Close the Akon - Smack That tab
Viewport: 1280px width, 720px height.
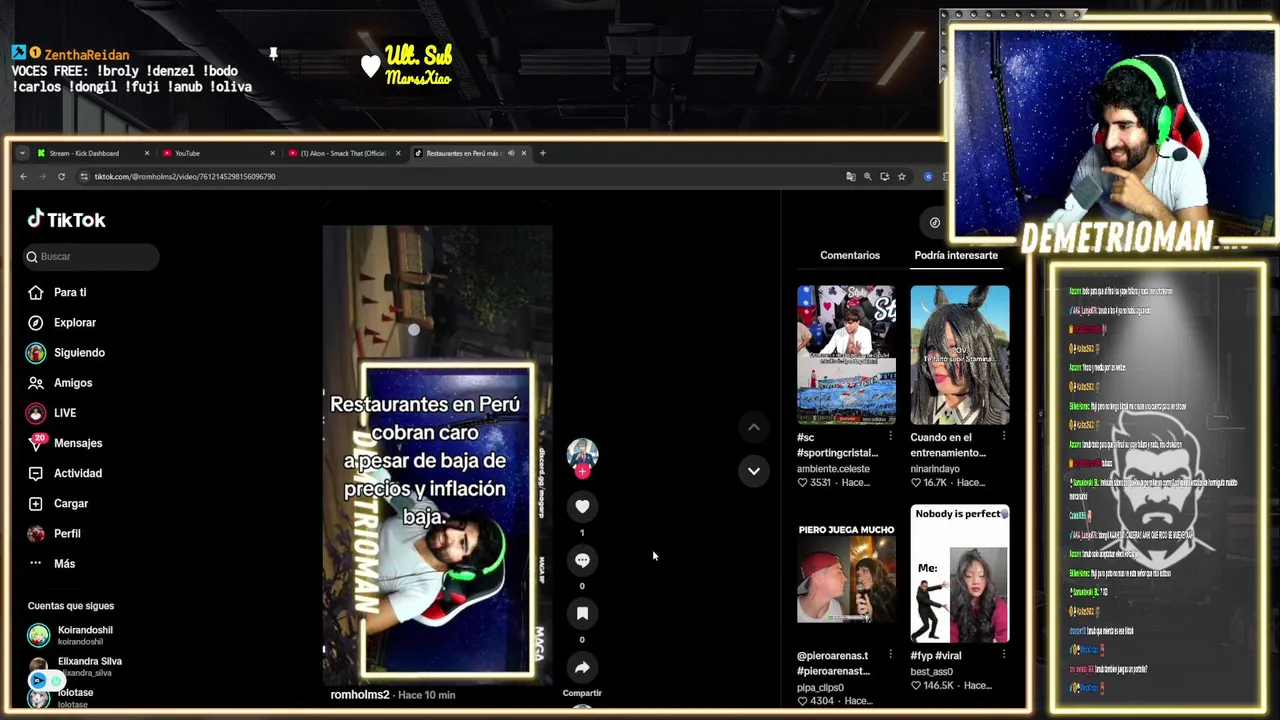click(x=398, y=153)
